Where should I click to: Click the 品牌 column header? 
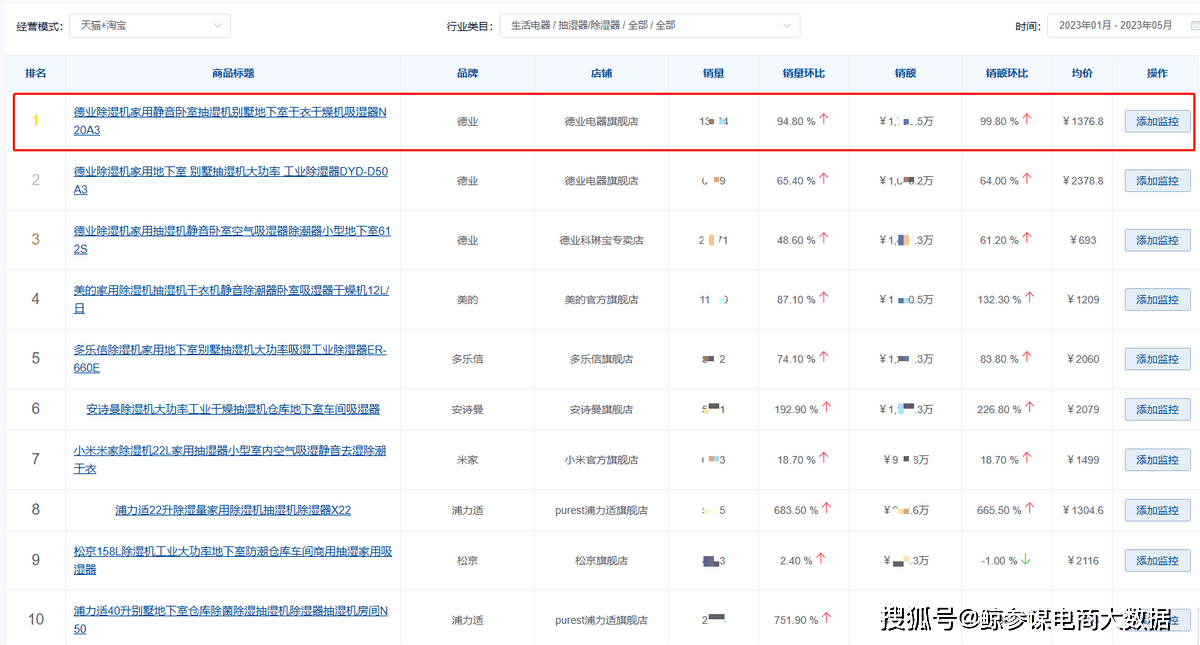(x=467, y=73)
